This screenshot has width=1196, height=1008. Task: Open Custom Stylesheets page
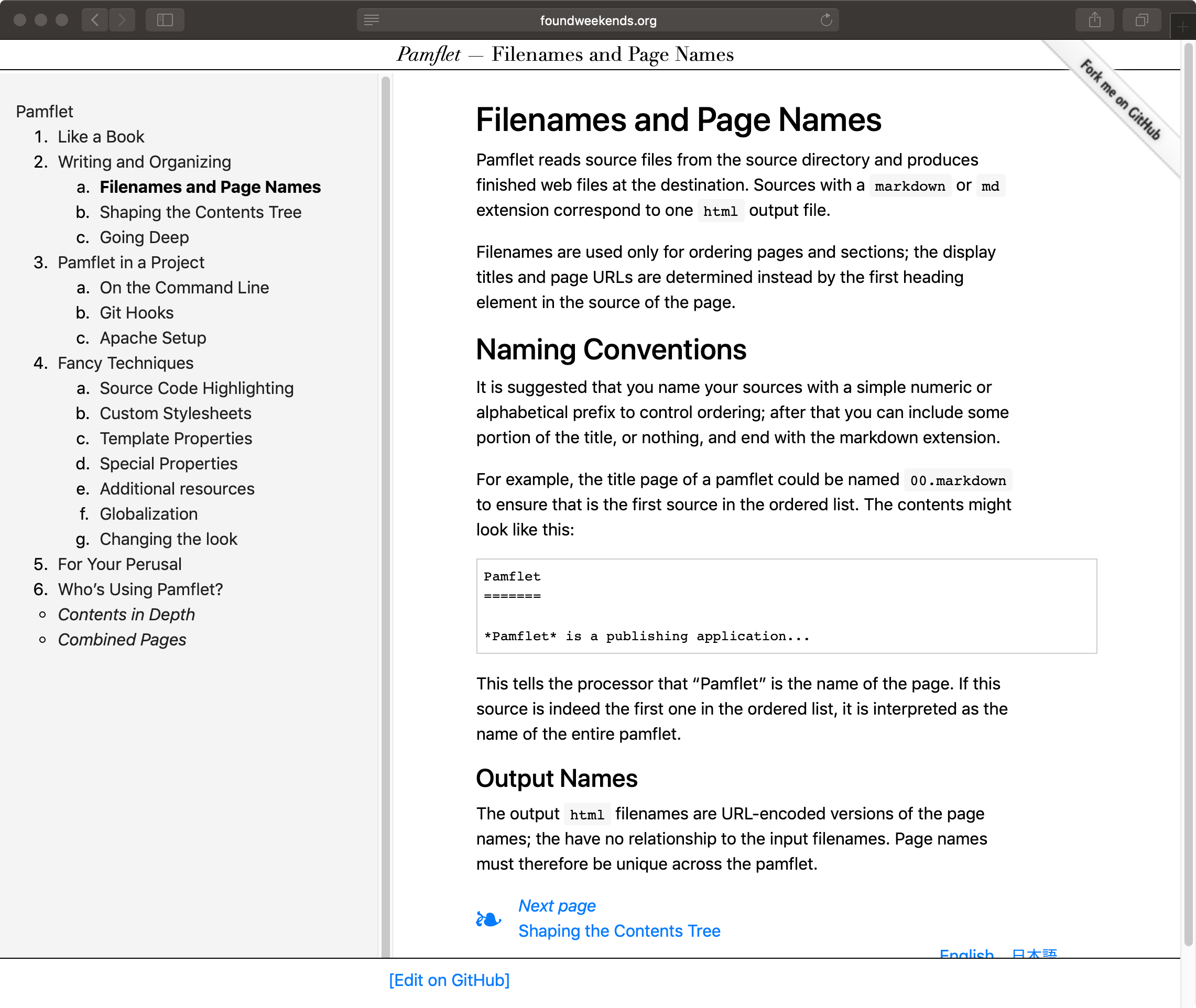point(176,413)
